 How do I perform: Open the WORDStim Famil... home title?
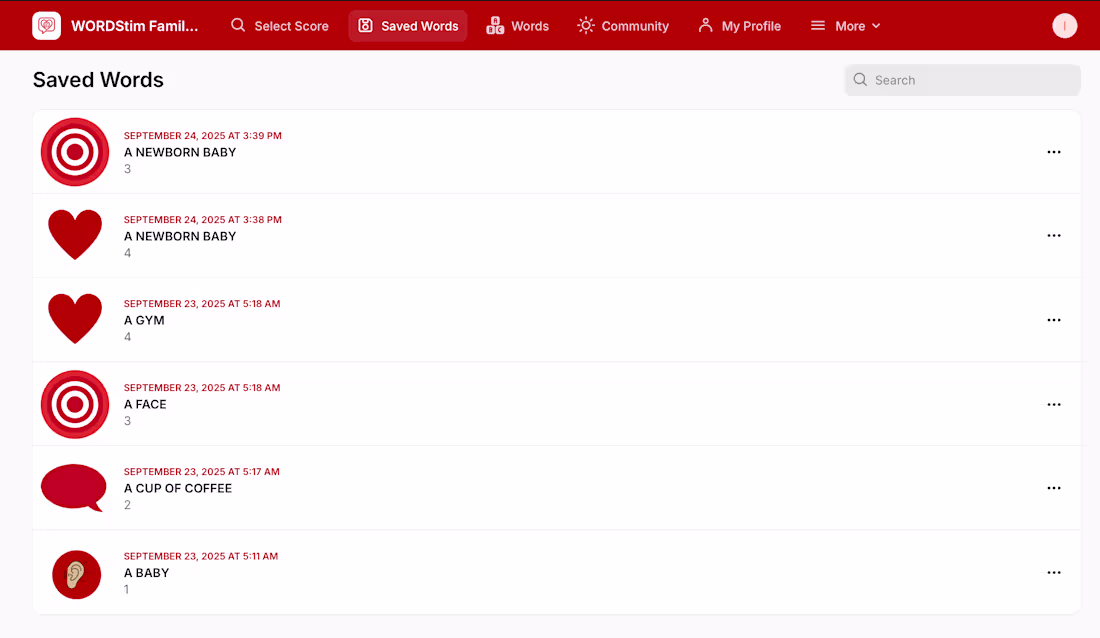point(135,26)
